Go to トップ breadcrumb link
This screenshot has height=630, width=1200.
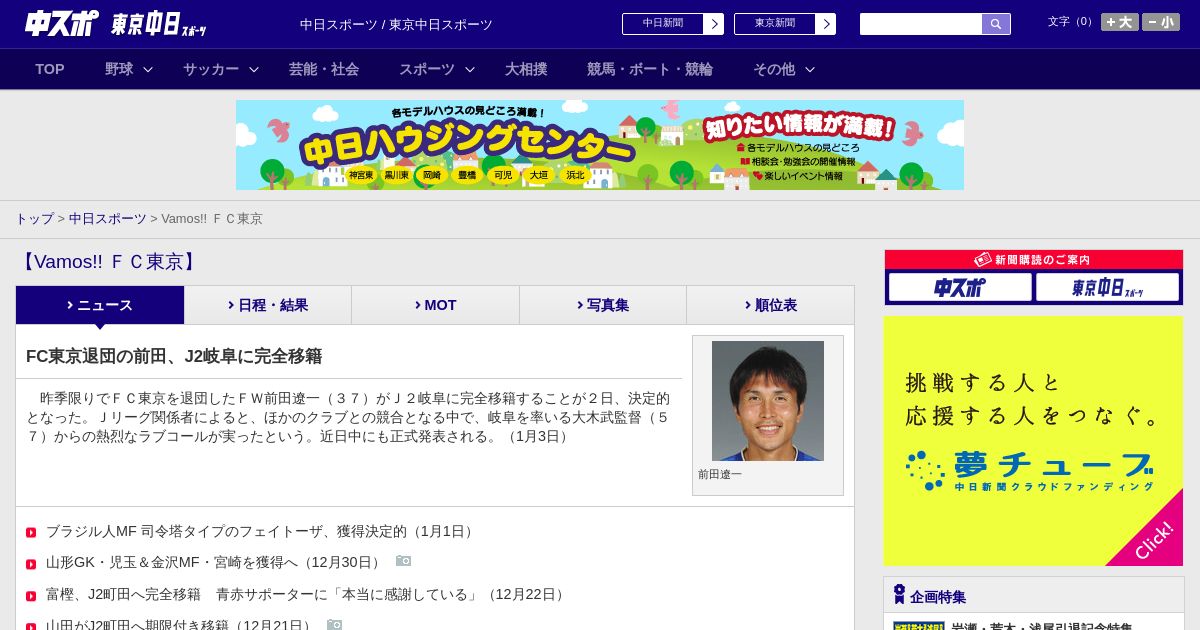click(34, 218)
